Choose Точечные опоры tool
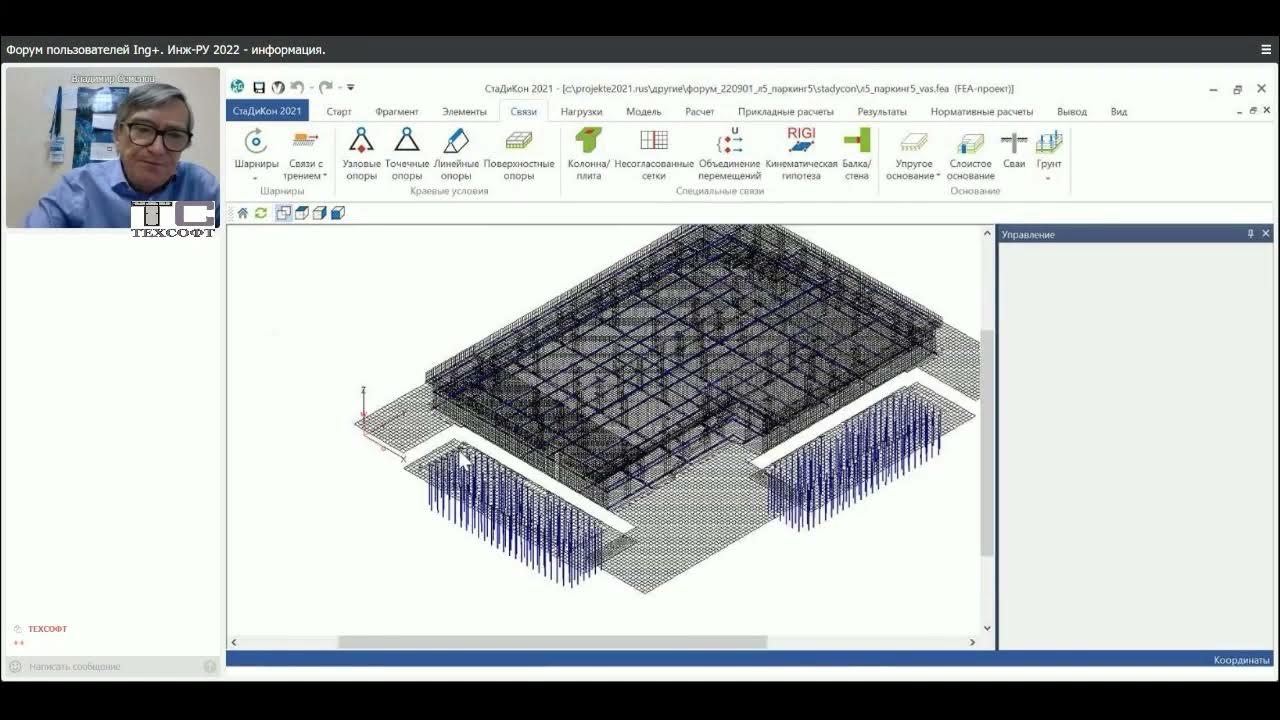 (407, 153)
